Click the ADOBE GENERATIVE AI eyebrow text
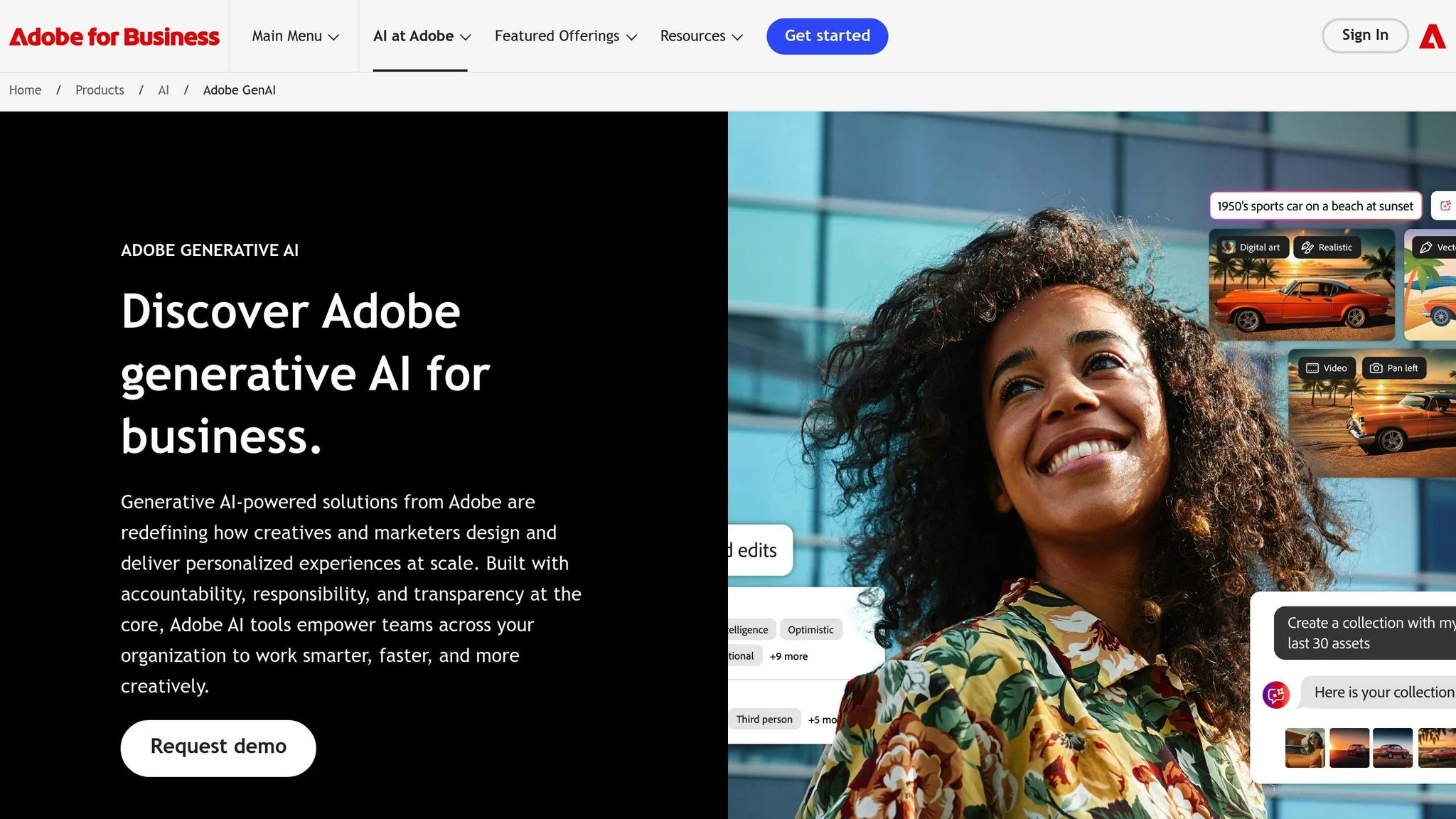The height and width of the screenshot is (819, 1456). (x=210, y=250)
